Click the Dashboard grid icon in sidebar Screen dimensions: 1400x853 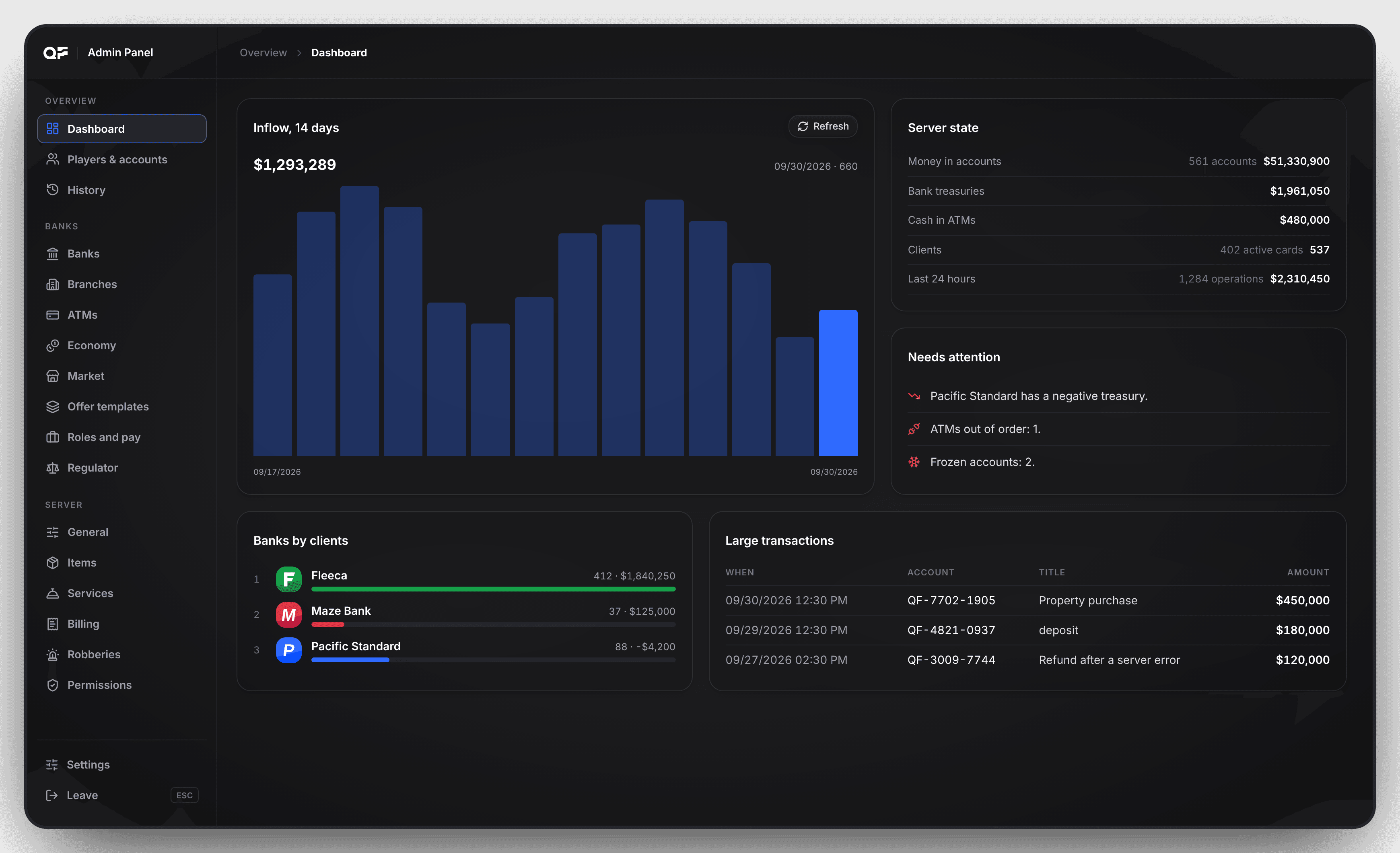point(53,128)
